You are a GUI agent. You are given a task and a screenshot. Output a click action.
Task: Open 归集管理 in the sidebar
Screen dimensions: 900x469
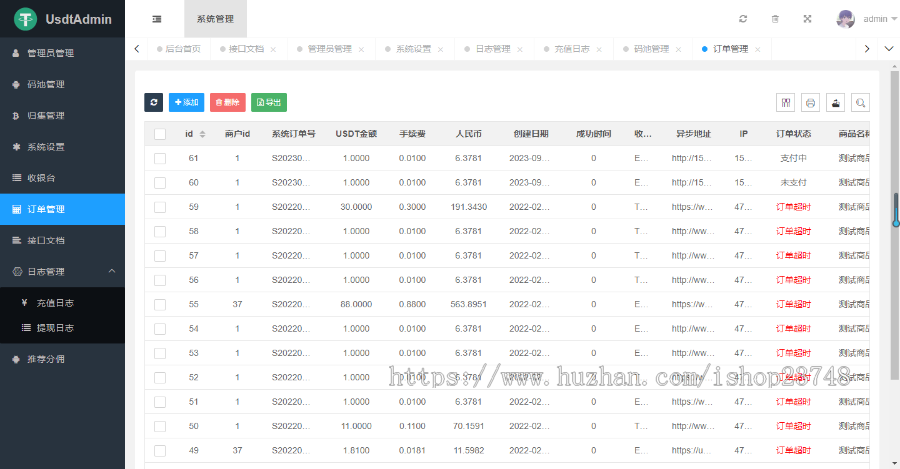click(x=63, y=115)
